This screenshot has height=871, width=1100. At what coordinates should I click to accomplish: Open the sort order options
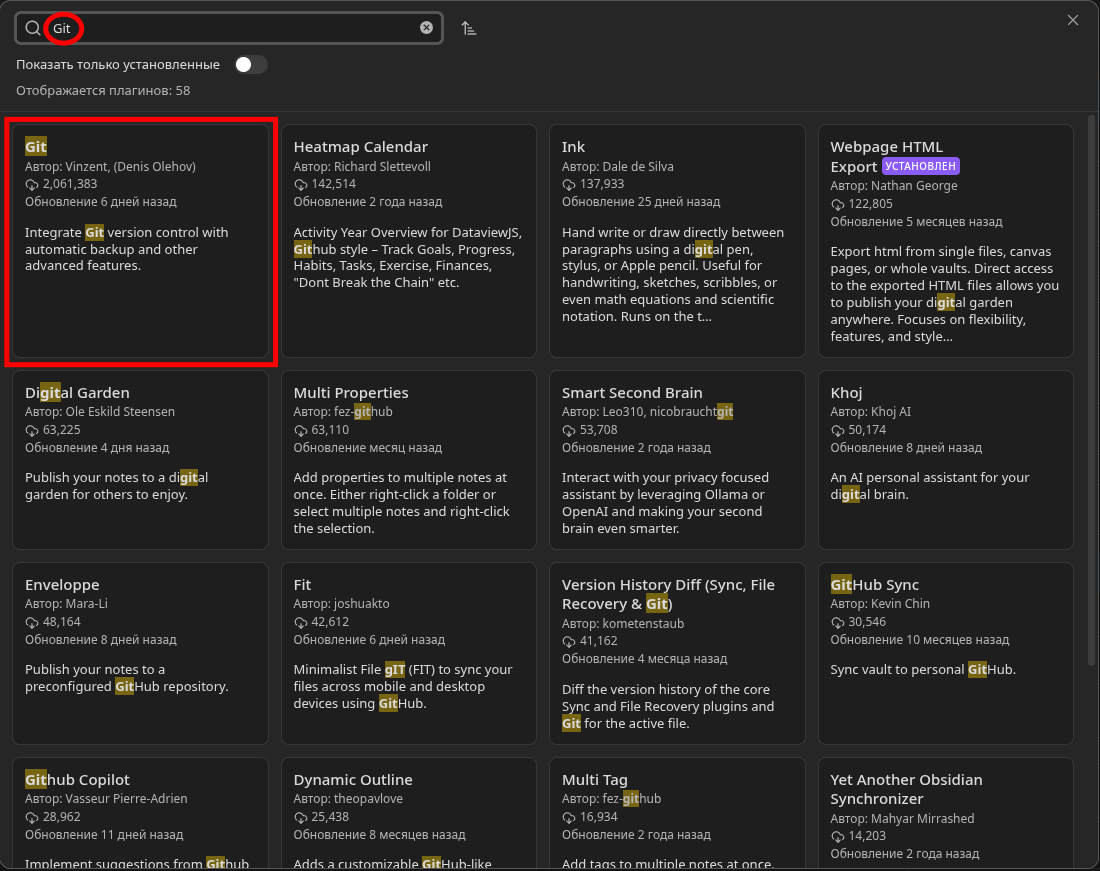coord(469,28)
